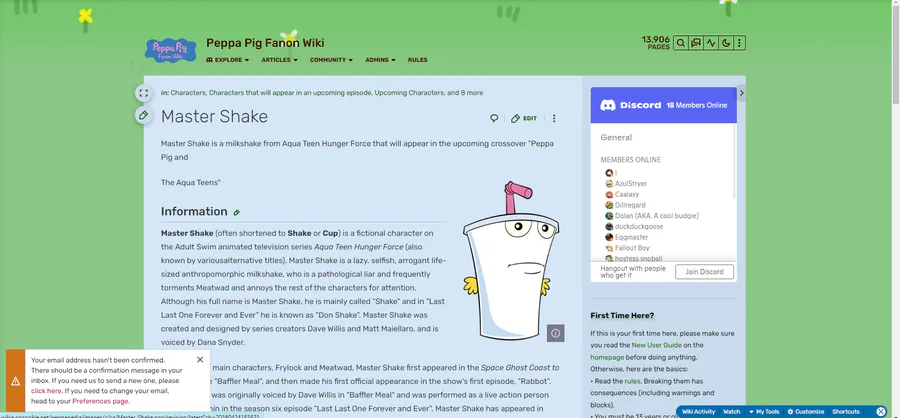Open 'Characters that will appear in an upcoming episode' category
Viewport: 900px width, 418px height.
(290, 92)
